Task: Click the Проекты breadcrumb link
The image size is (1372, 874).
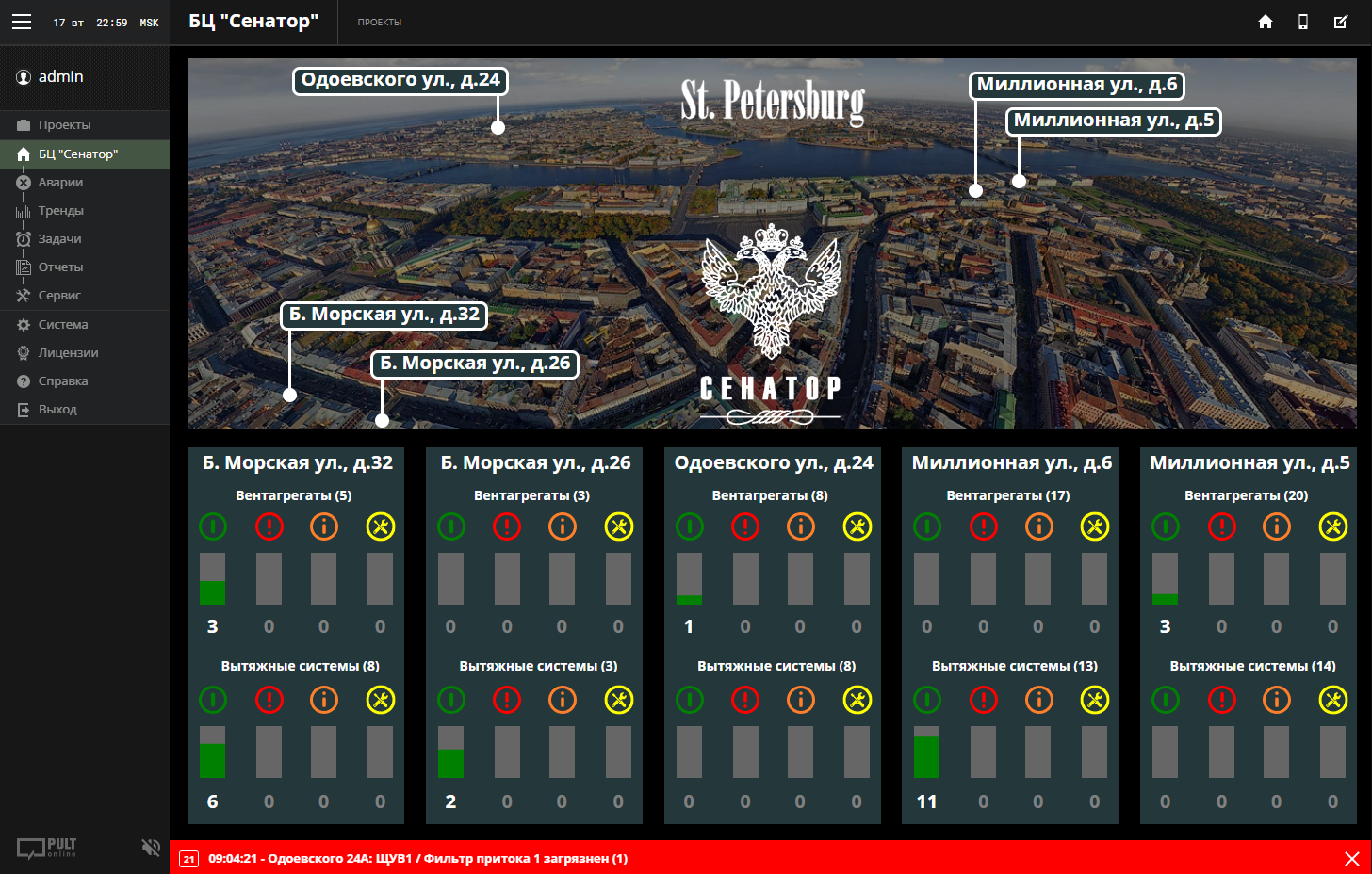Action: [379, 23]
